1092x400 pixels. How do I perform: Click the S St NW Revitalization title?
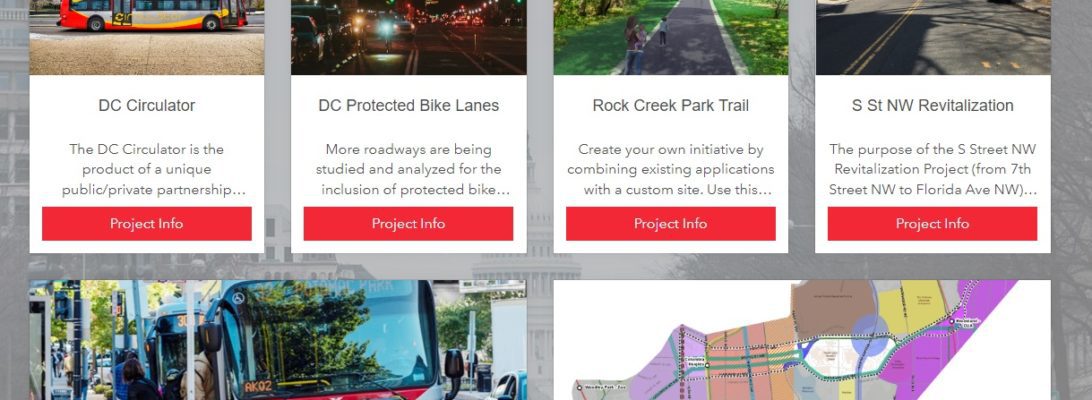pyautogui.click(x=933, y=106)
